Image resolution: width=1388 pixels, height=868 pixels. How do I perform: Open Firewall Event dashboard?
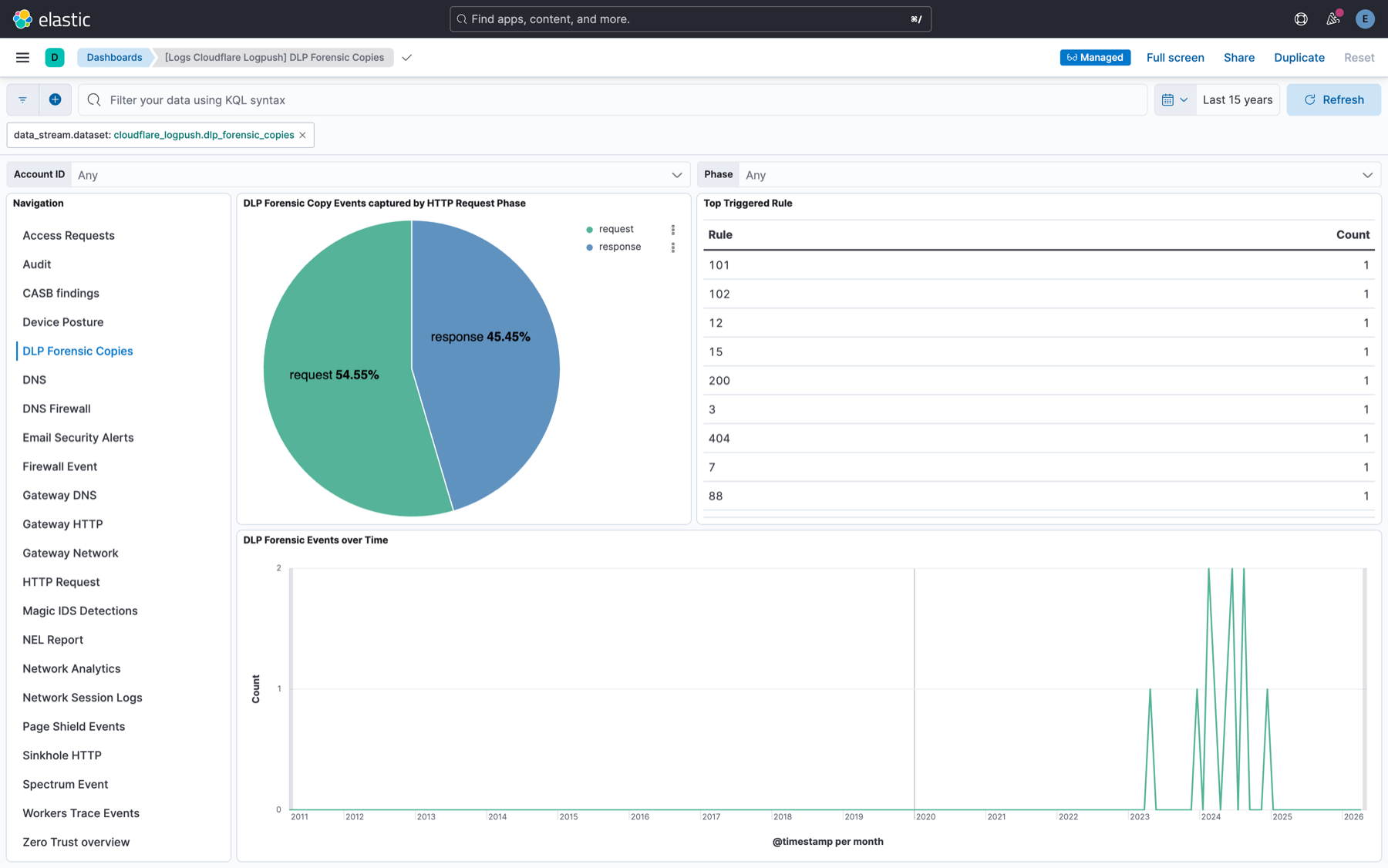tap(60, 466)
